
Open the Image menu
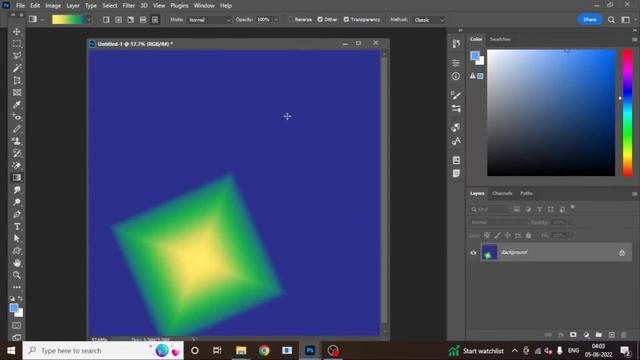(53, 6)
